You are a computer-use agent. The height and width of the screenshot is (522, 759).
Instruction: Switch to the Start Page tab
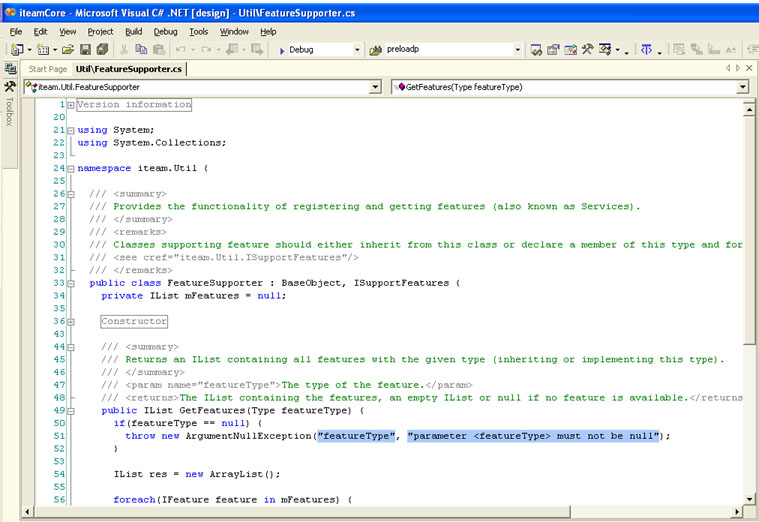47,69
